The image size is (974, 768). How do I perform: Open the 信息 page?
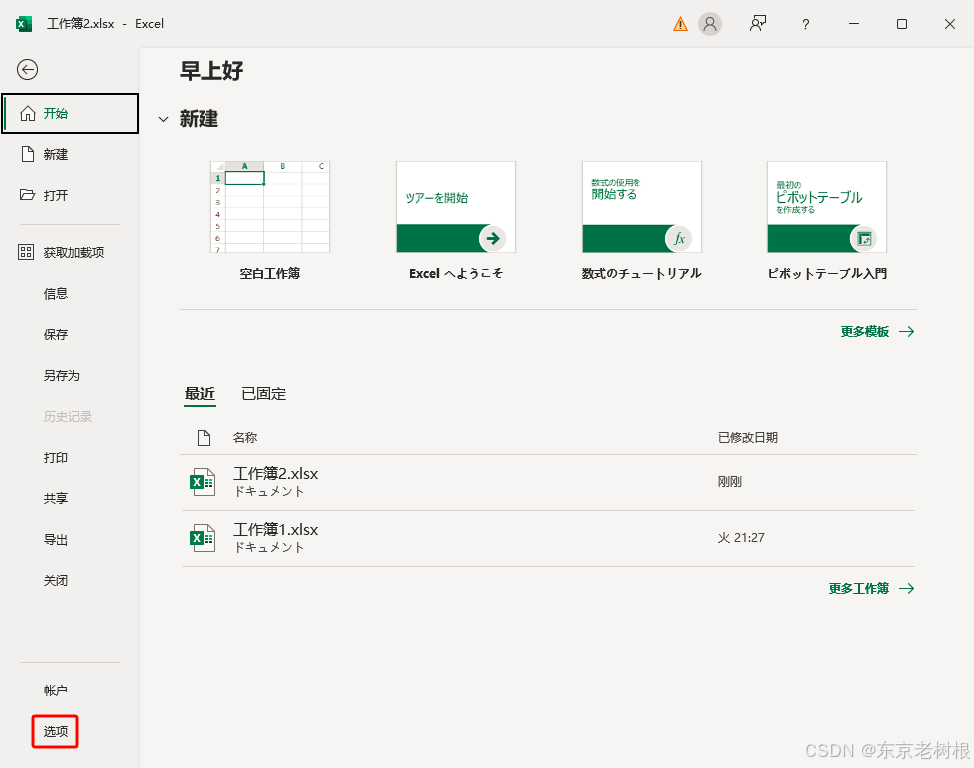tap(70, 293)
